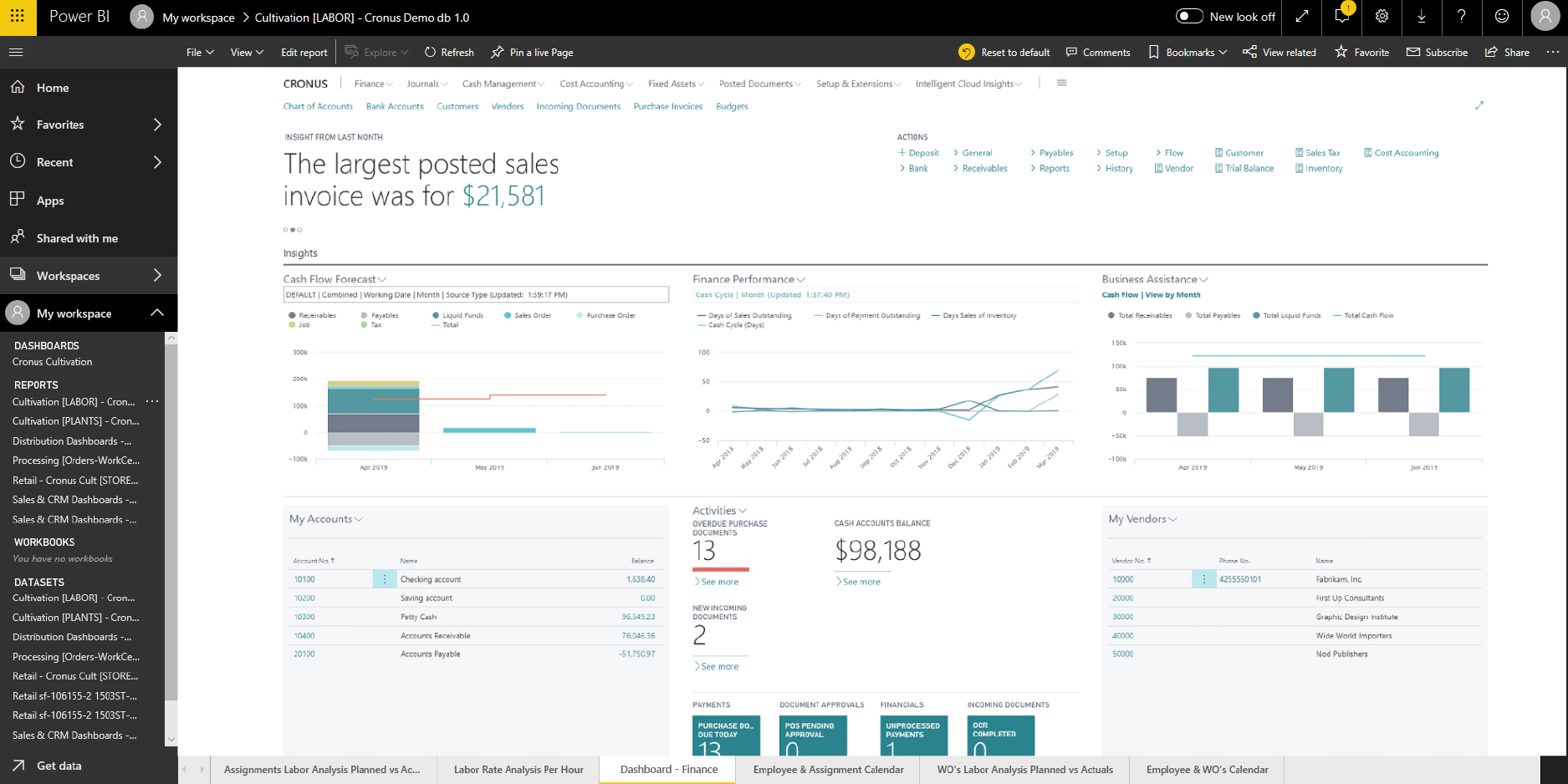Open the Apps section in the sidebar

pyautogui.click(x=49, y=201)
